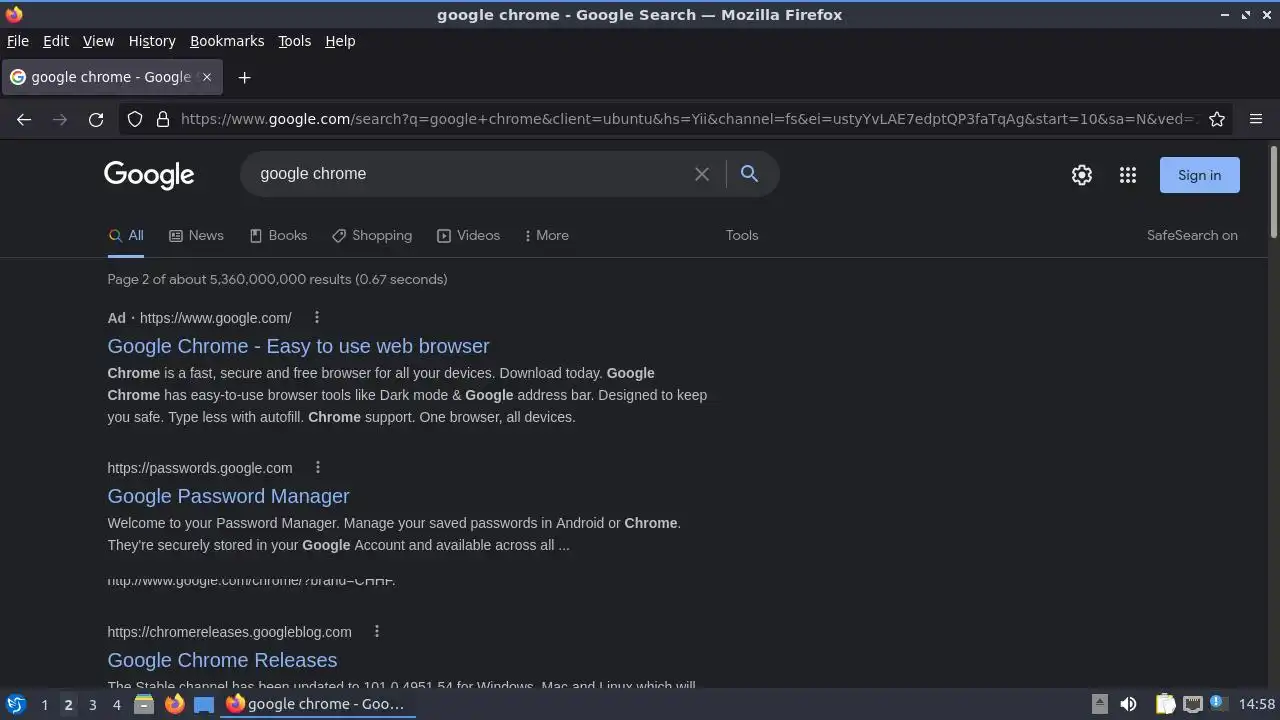Open Google Password Manager result
The image size is (1280, 720).
(228, 496)
